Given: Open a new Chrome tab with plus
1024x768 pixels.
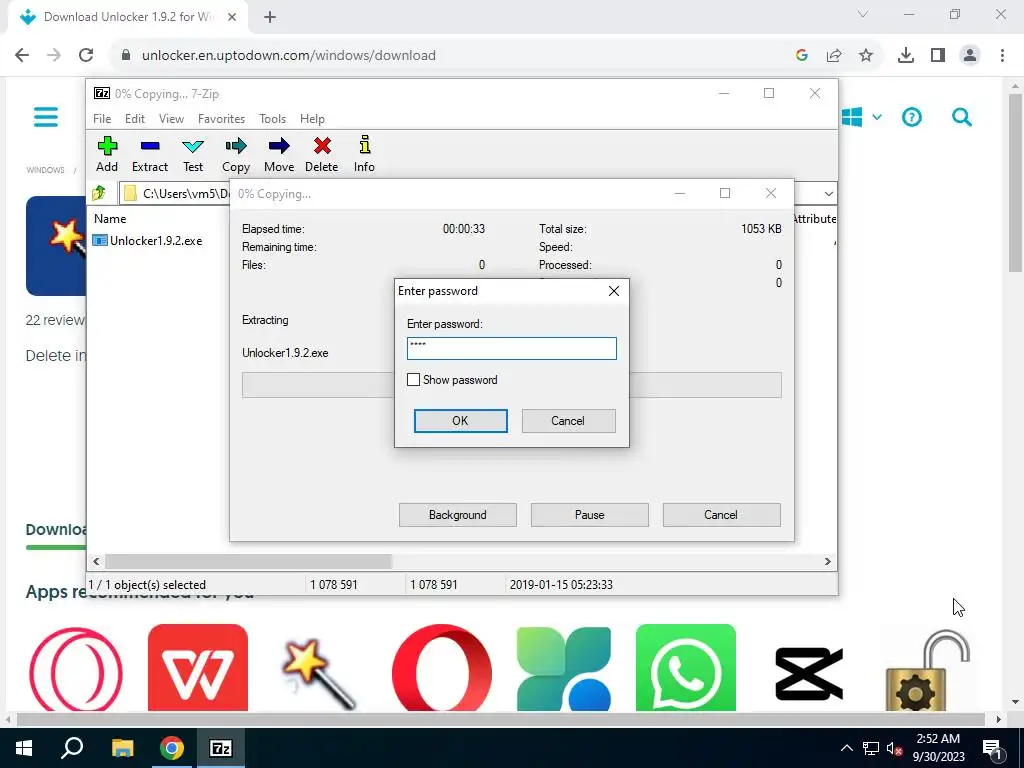Looking at the screenshot, I should [x=270, y=17].
